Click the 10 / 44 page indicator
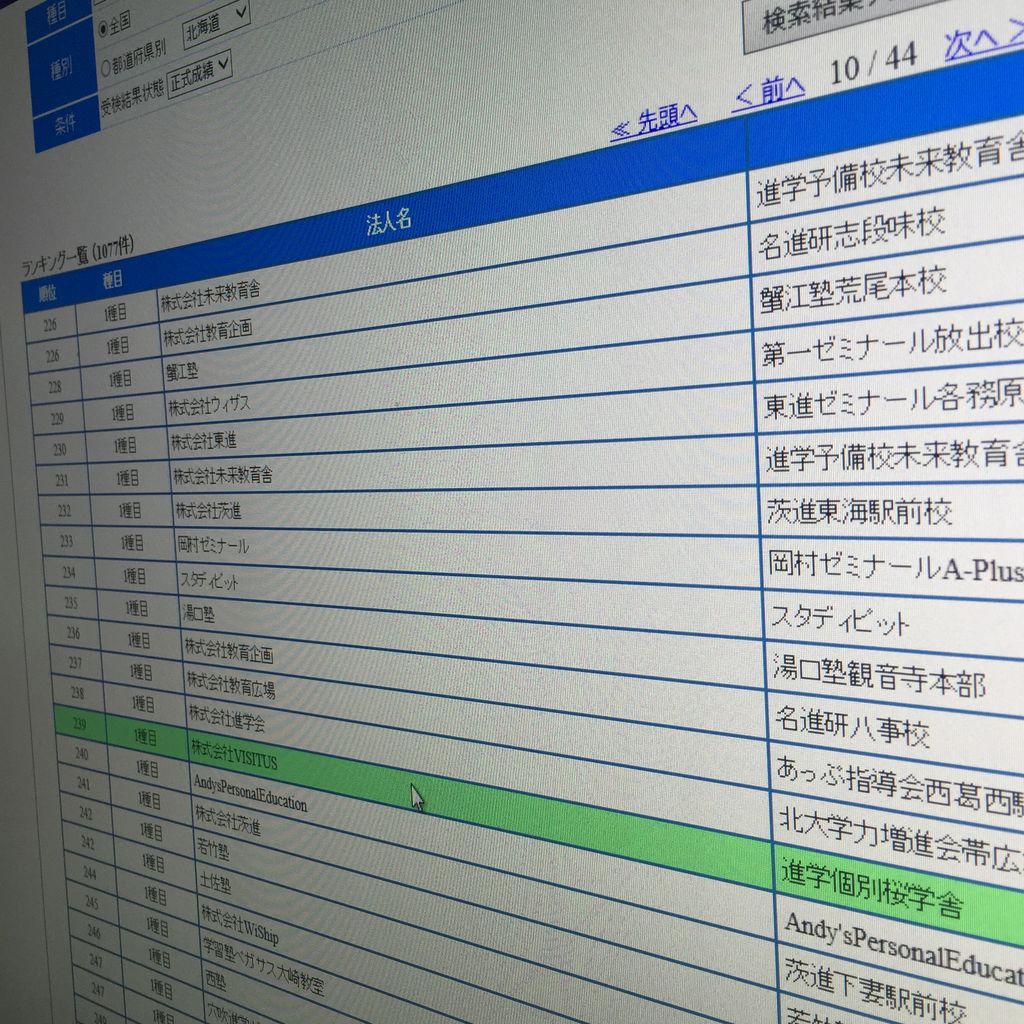The height and width of the screenshot is (1024, 1024). [874, 64]
